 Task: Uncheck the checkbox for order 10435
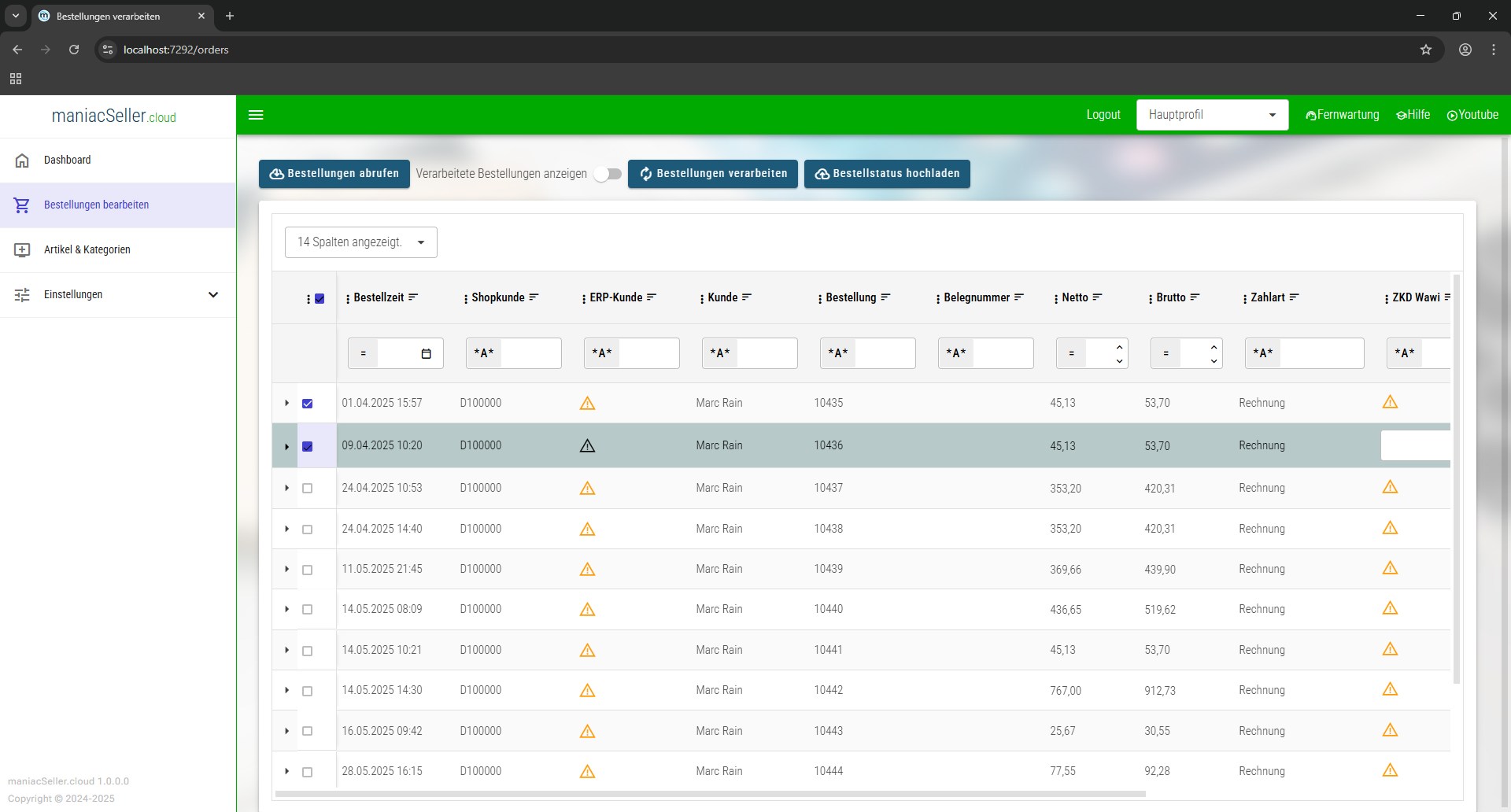(308, 404)
